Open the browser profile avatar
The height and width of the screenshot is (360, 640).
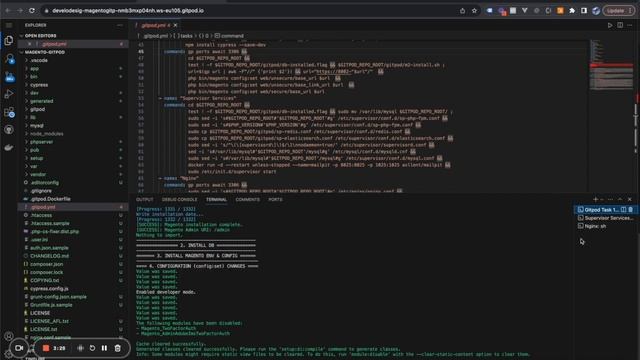(596, 11)
